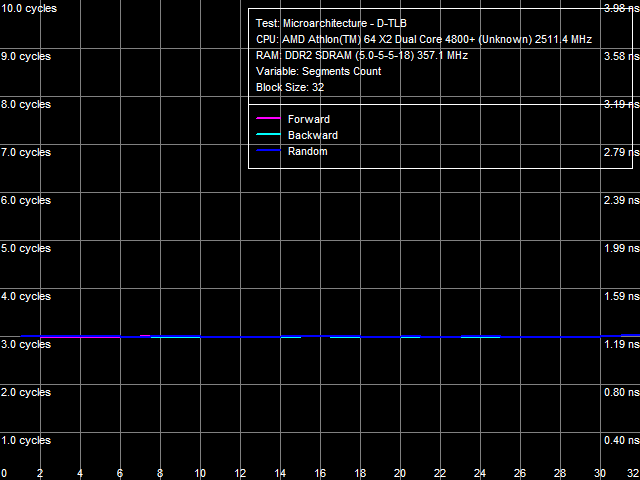Click the 10.0 cycles axis label
Viewport: 640px width, 480px height.
point(28,8)
